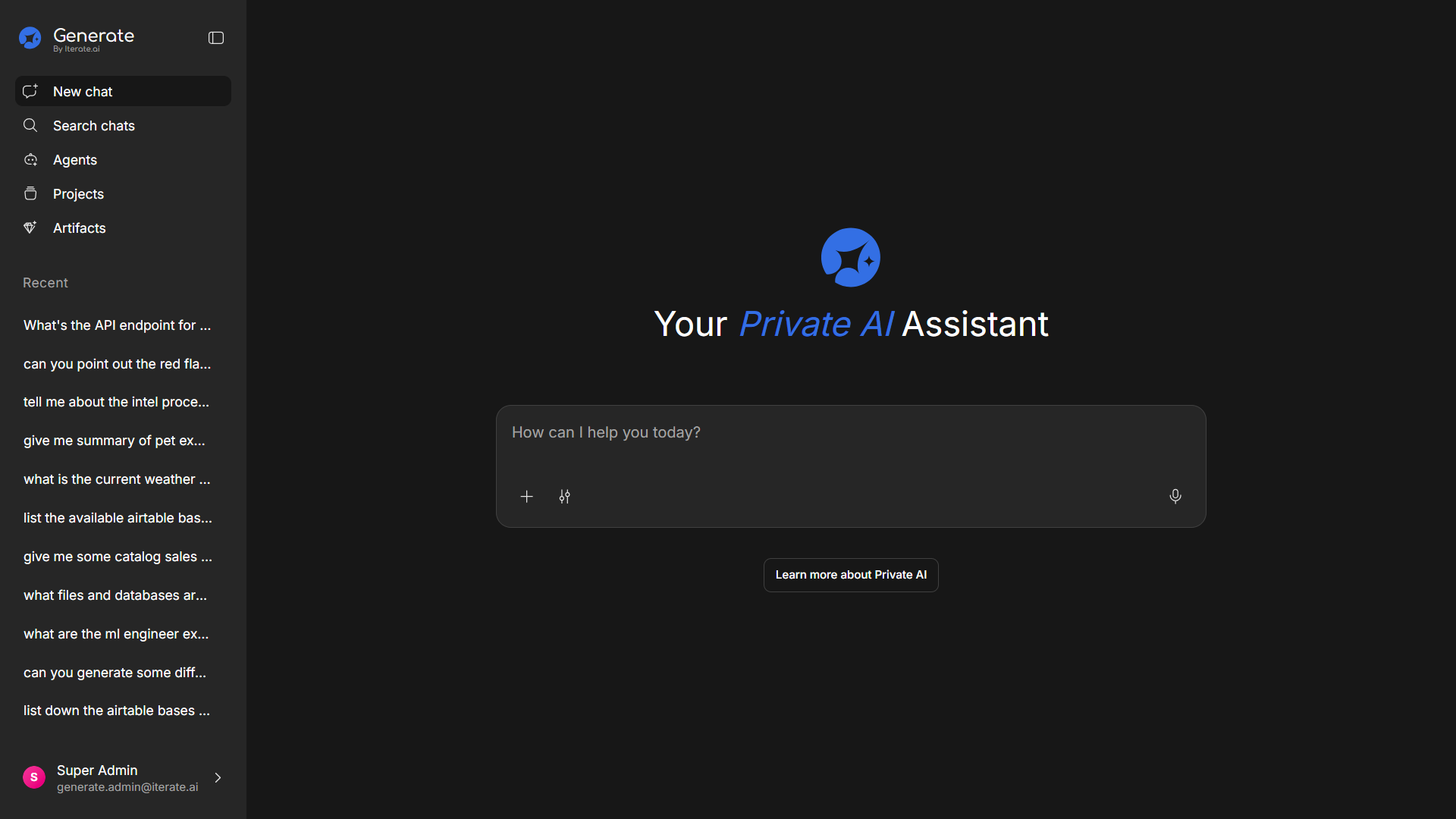Open chat about current weather
1456x819 pixels.
pyautogui.click(x=118, y=479)
